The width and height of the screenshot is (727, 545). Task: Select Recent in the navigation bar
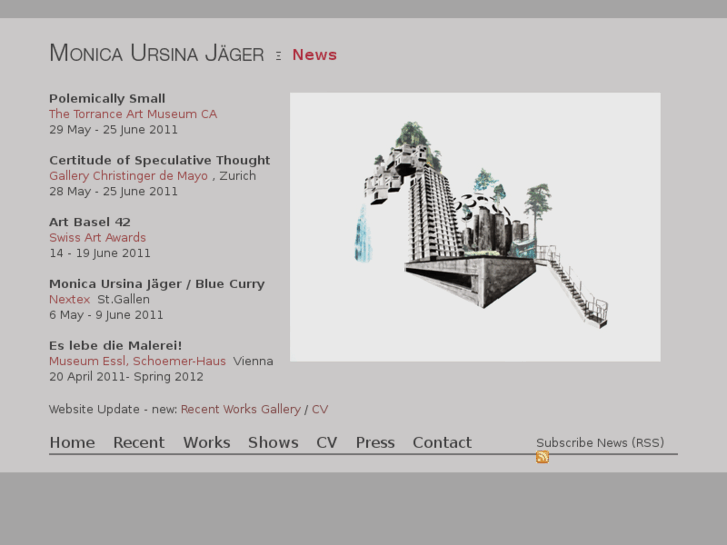pyautogui.click(x=139, y=442)
